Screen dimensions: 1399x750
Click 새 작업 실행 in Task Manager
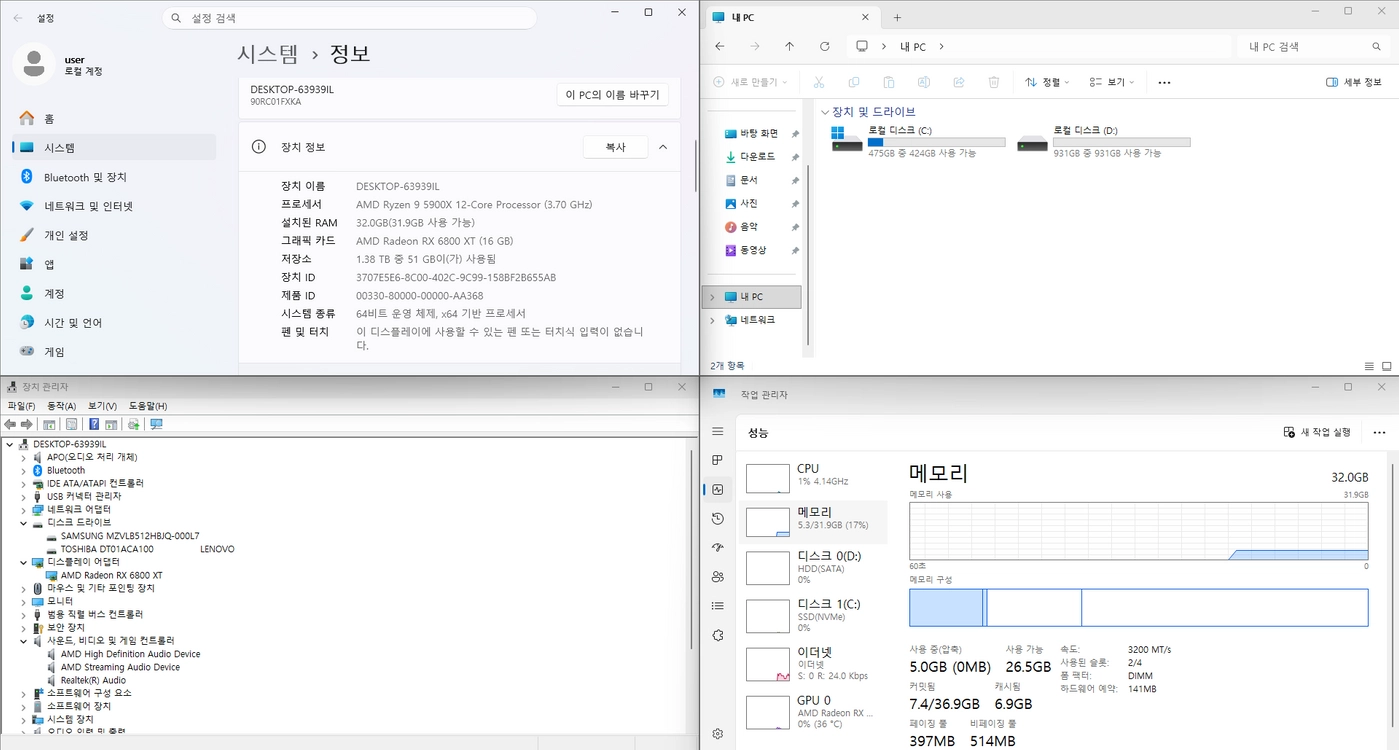click(x=1317, y=432)
